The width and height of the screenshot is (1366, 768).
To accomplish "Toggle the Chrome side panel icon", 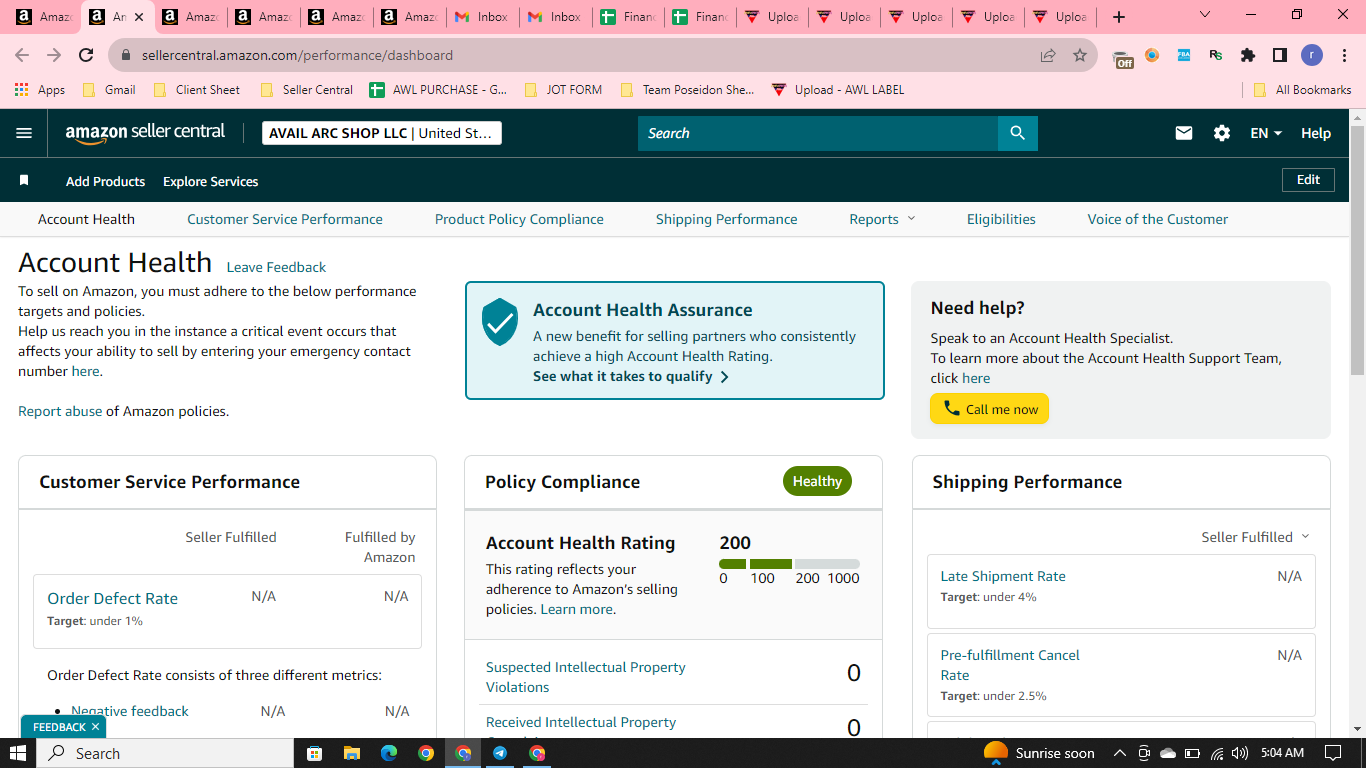I will point(1280,55).
